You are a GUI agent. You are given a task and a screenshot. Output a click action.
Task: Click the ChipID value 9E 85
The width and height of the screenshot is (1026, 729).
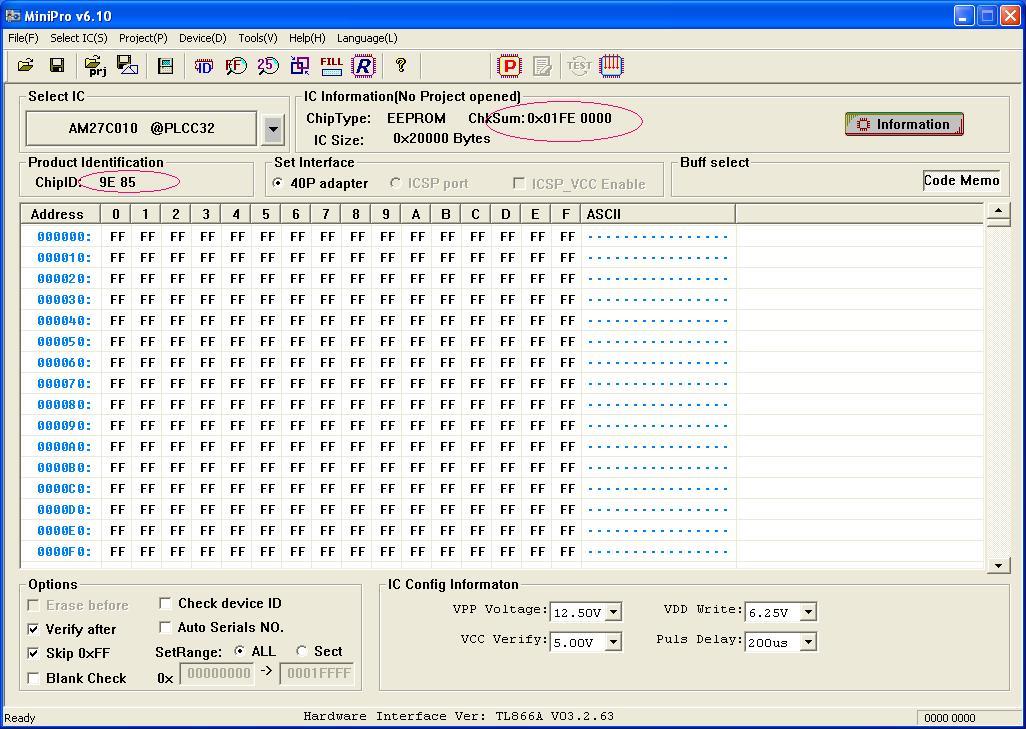click(x=118, y=183)
